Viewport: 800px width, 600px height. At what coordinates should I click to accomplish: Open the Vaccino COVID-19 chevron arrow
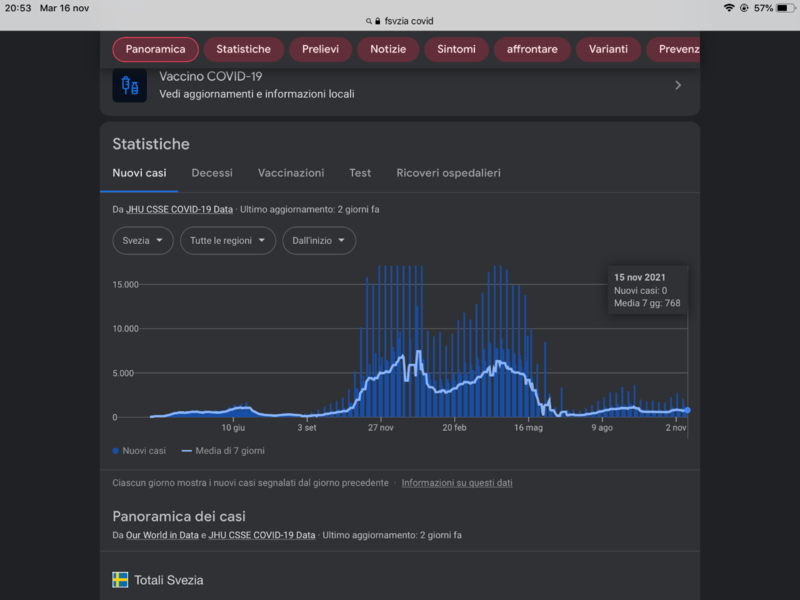[x=677, y=85]
